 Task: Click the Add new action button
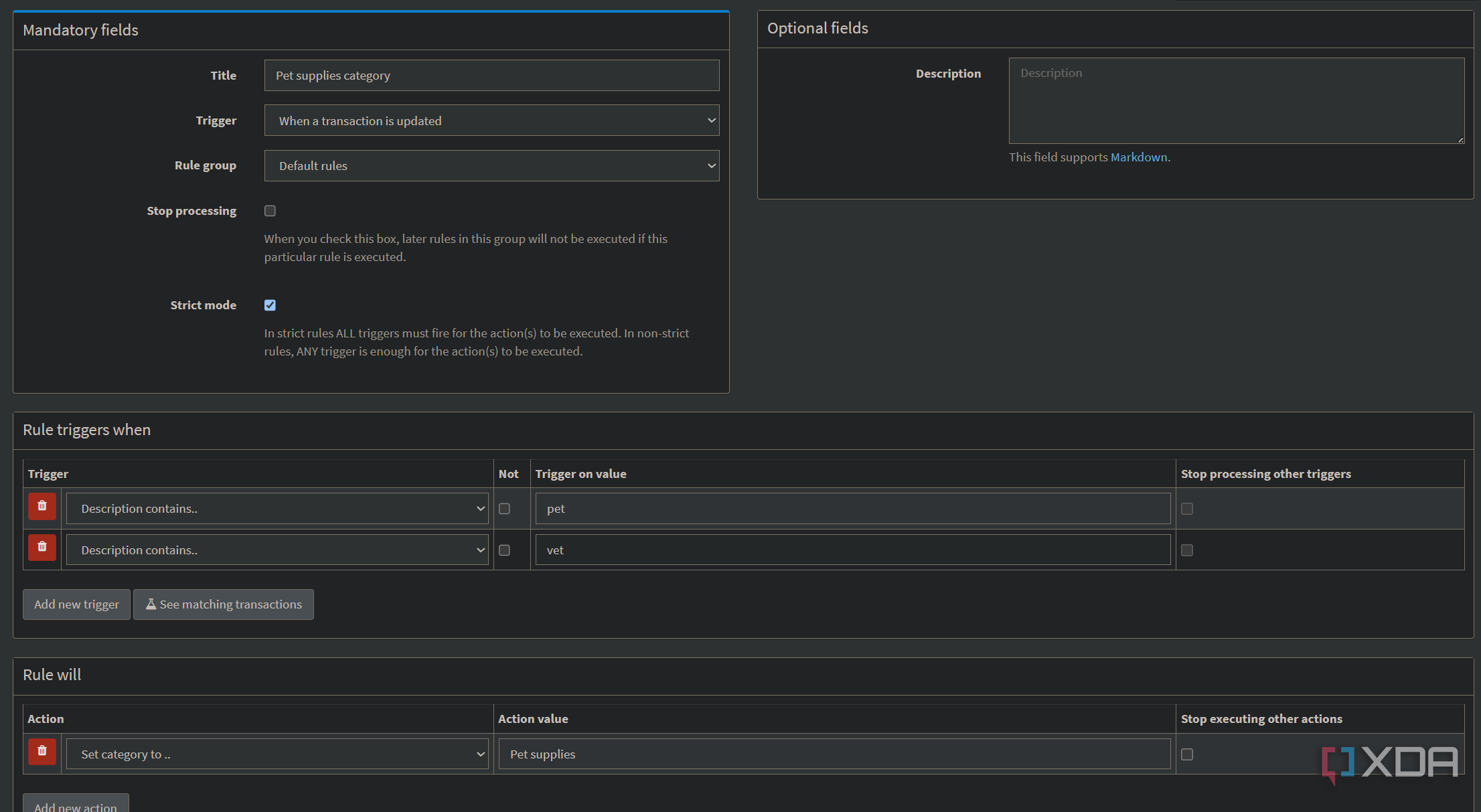[76, 805]
